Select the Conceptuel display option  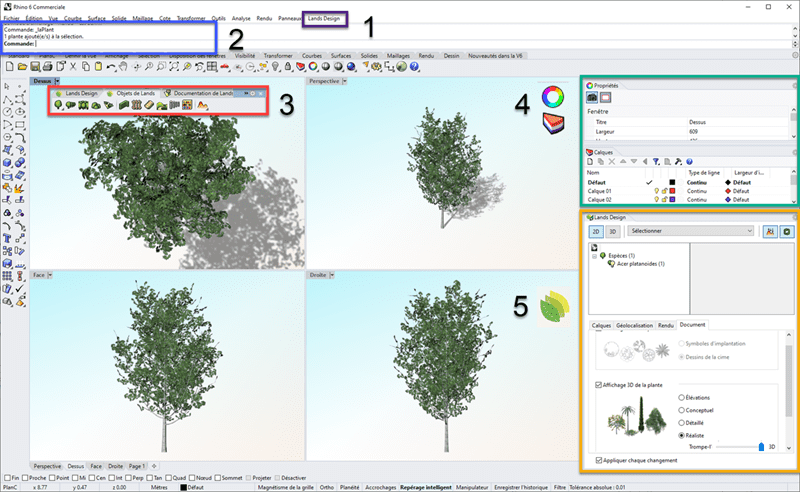(682, 409)
